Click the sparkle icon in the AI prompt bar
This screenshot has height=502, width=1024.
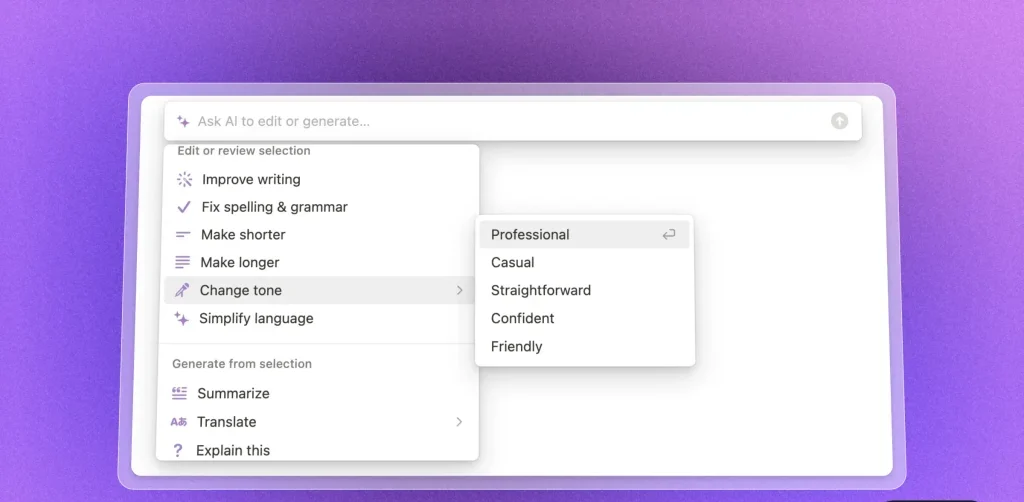coord(183,121)
